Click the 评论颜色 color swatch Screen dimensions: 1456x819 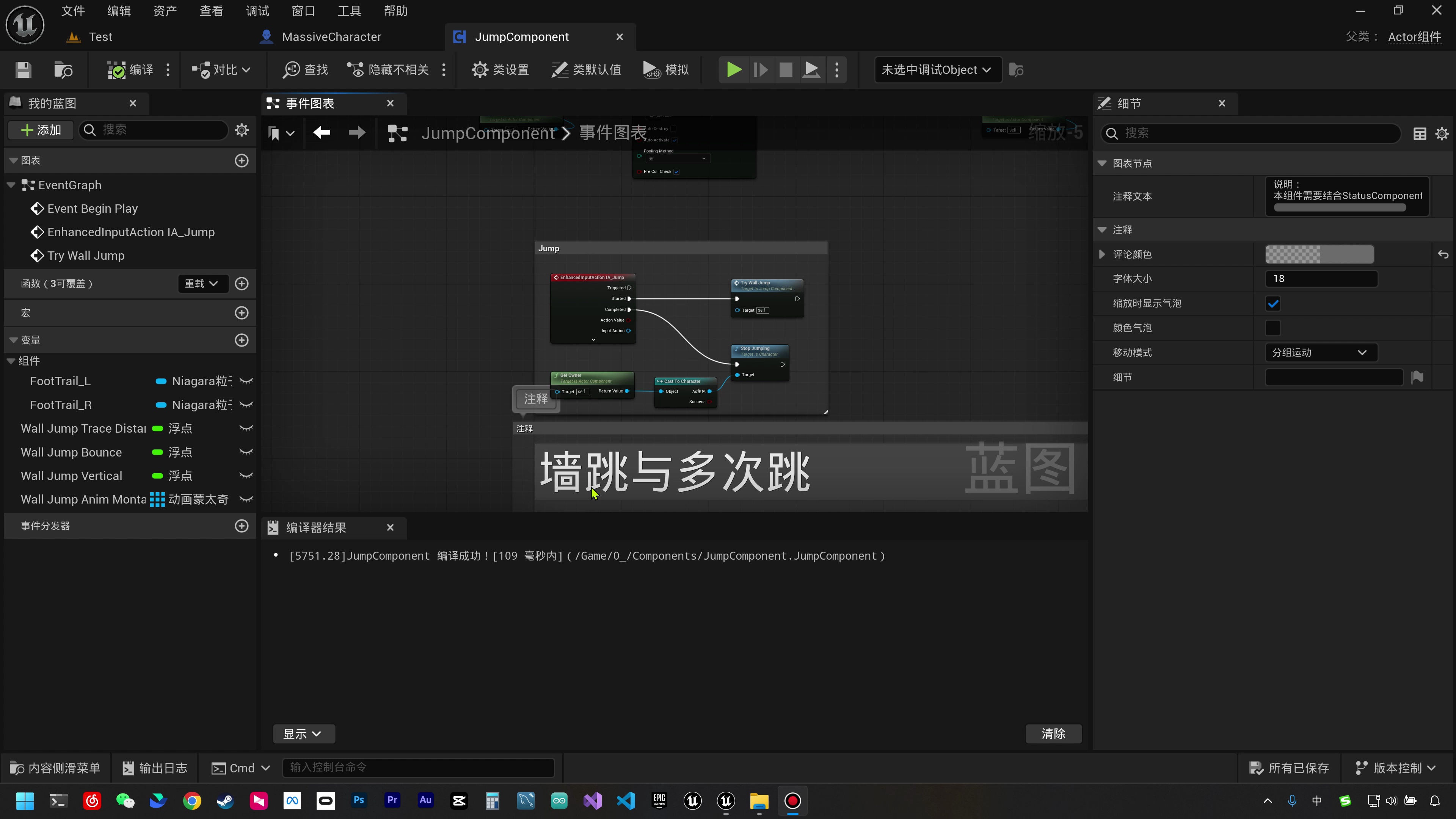click(1319, 254)
